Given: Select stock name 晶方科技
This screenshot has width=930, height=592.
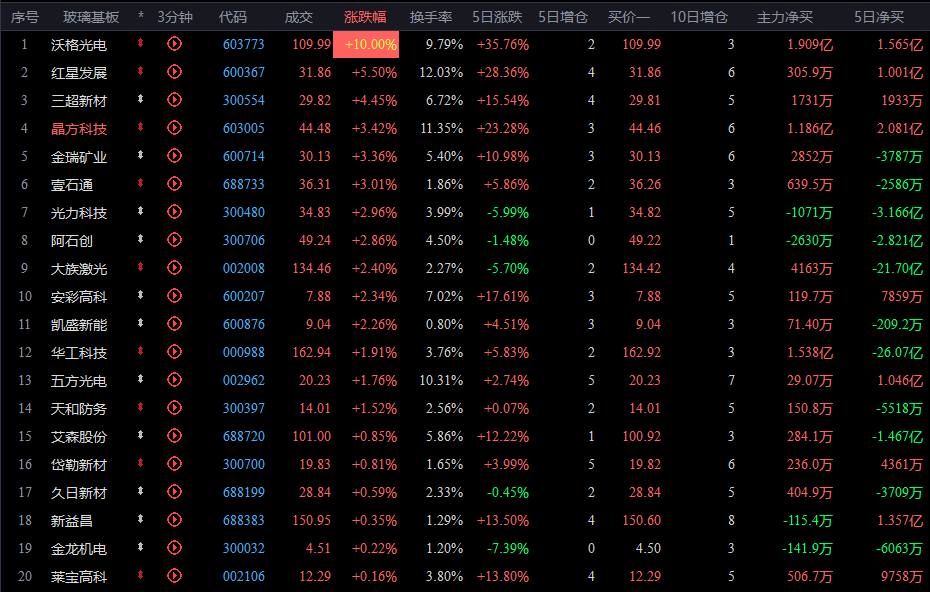Looking at the screenshot, I should [79, 129].
